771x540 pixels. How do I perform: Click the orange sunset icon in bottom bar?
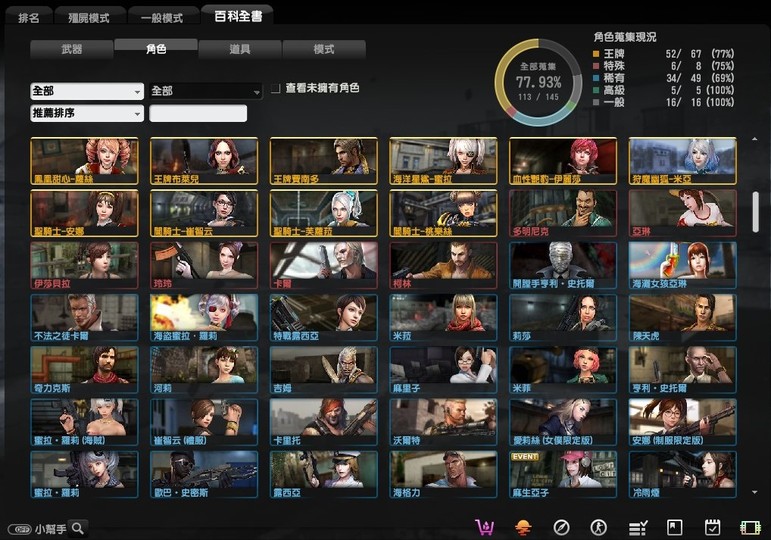523,527
